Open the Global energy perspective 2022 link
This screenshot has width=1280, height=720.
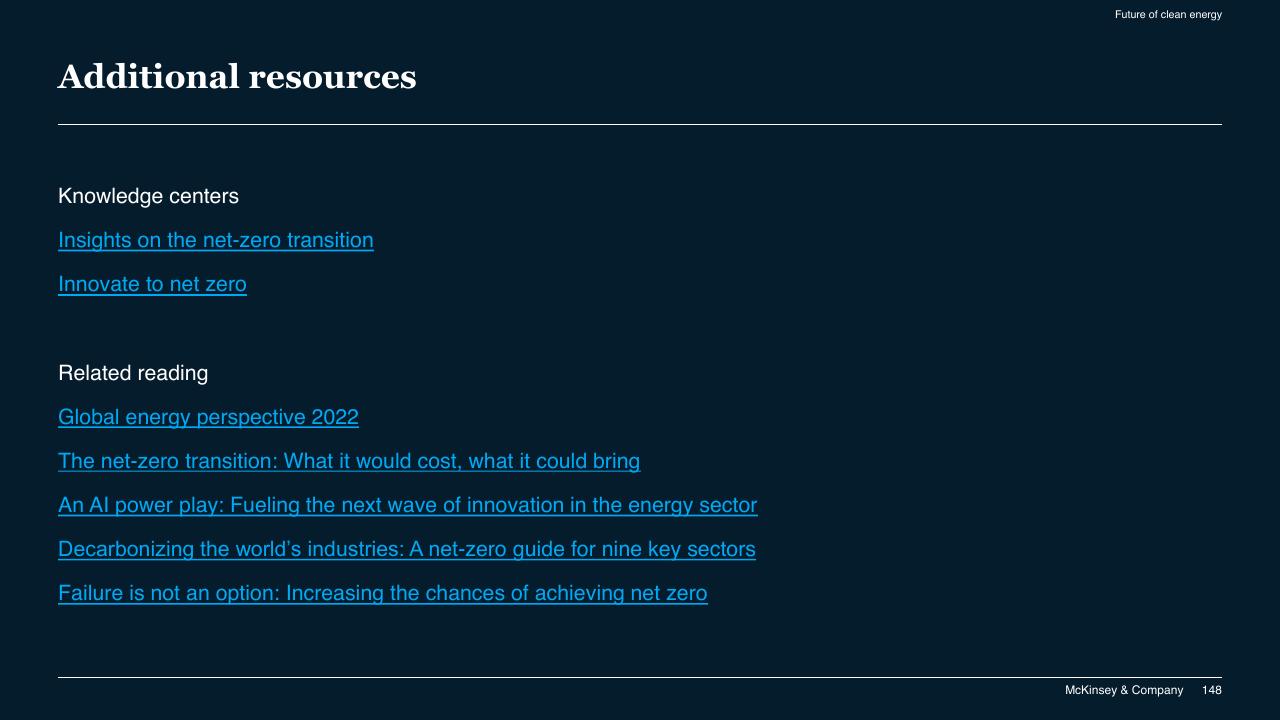coord(208,417)
